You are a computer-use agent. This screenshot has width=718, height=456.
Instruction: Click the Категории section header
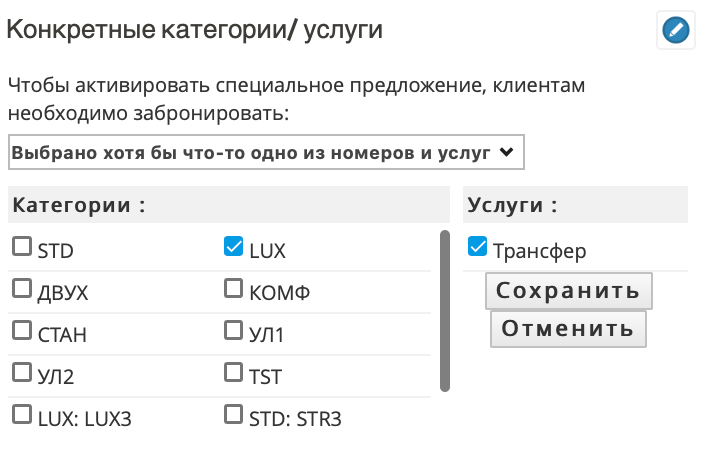(x=229, y=205)
